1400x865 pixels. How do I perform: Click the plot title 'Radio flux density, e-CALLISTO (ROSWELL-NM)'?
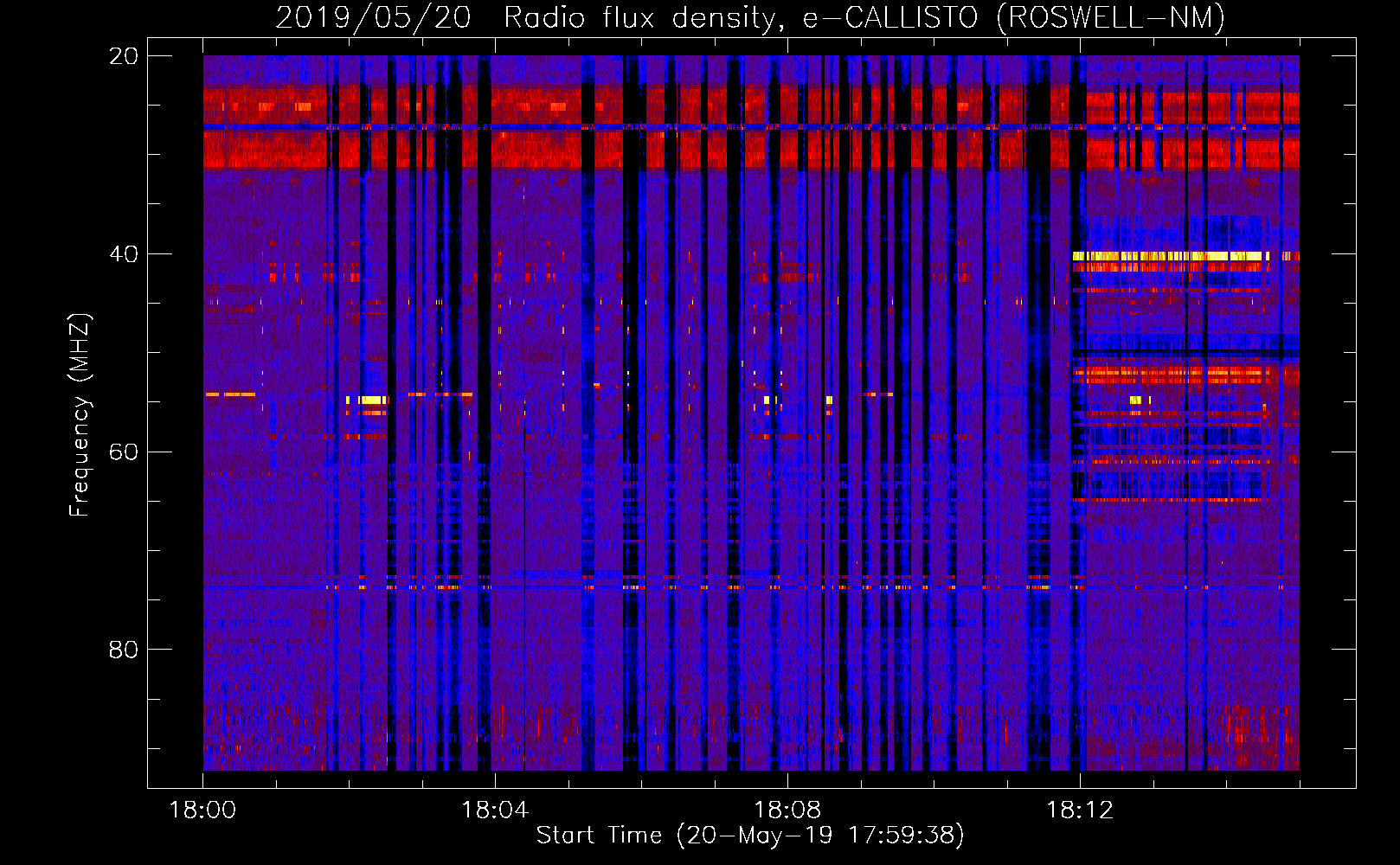tap(864, 18)
